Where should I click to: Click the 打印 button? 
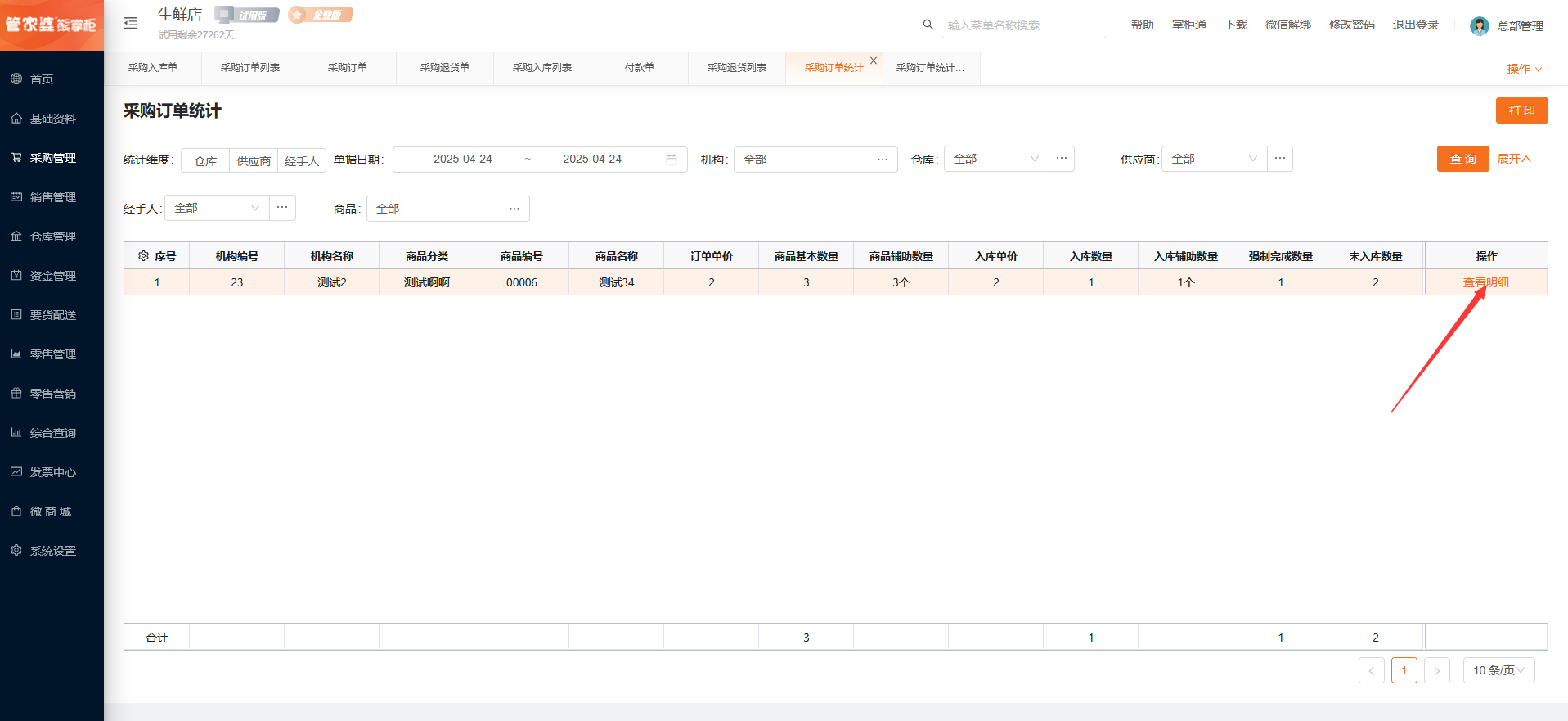[x=1521, y=110]
